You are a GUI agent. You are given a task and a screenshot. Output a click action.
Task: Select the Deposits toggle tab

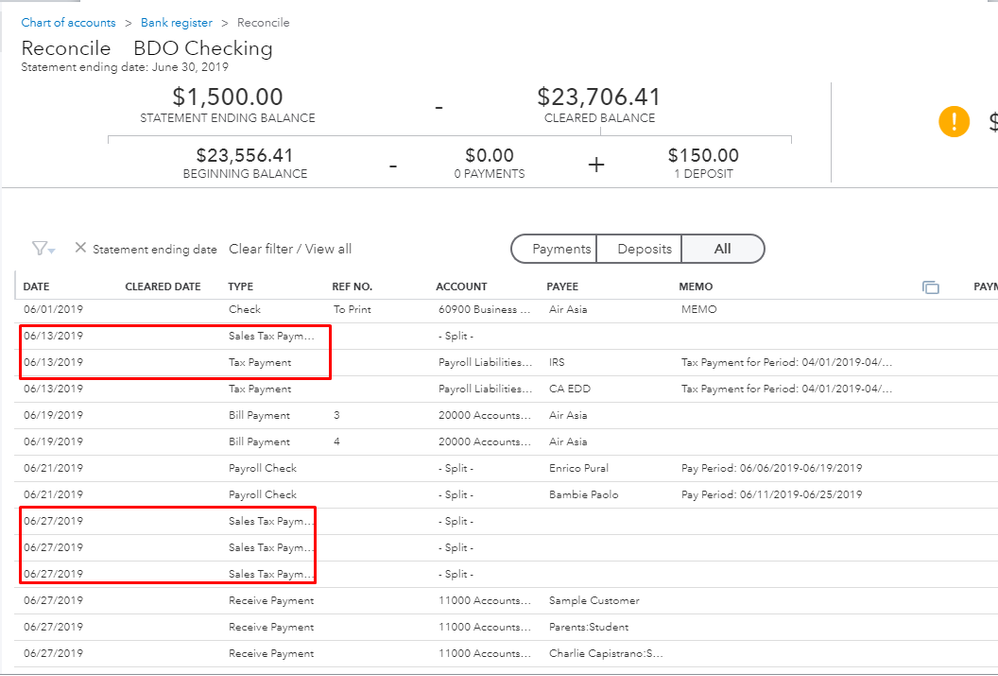click(644, 249)
